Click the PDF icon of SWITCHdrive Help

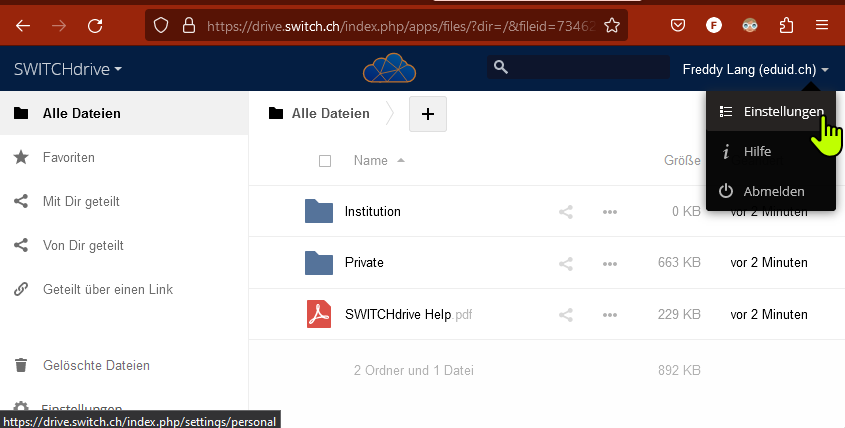pos(319,314)
